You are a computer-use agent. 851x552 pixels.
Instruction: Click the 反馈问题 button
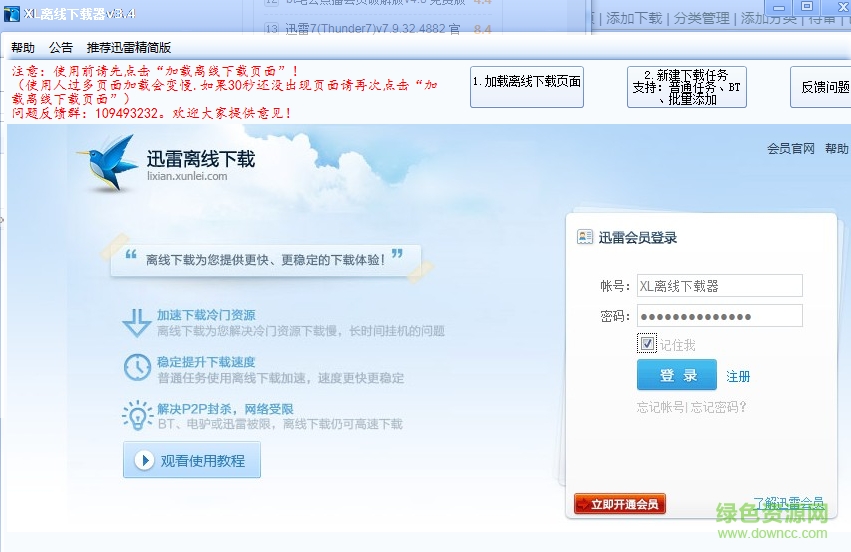(821, 87)
